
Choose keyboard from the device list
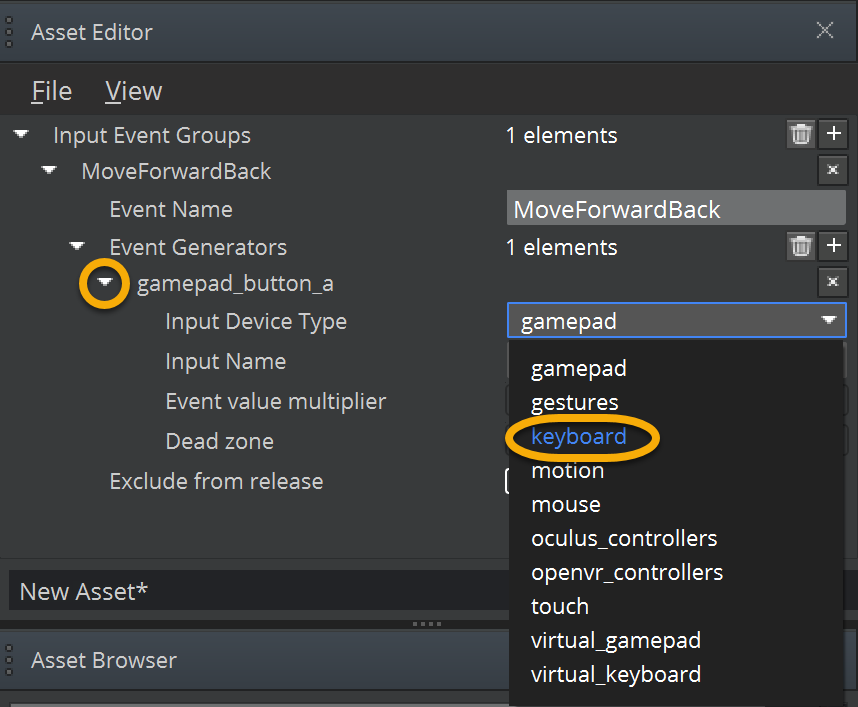[578, 436]
